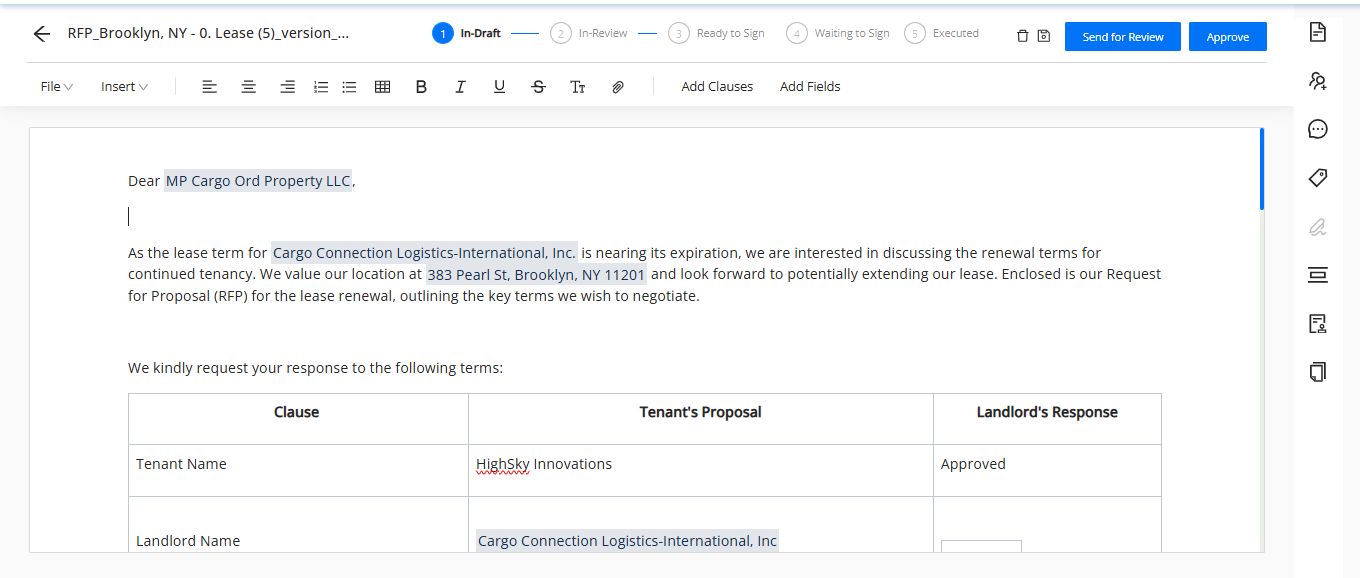This screenshot has height=578, width=1360.
Task: Click the HighSky Innovations cell
Action: coord(701,471)
